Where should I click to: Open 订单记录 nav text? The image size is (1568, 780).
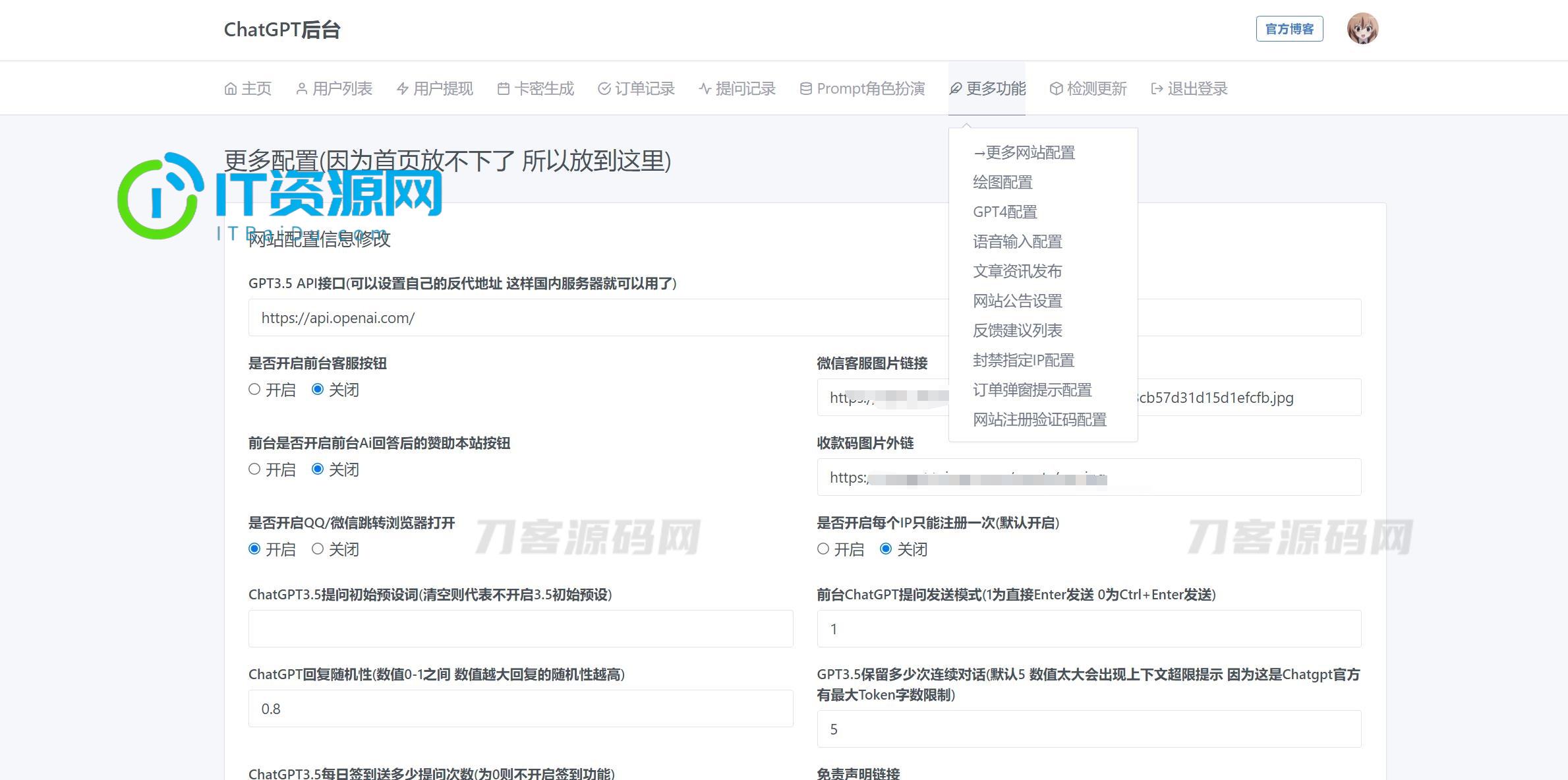click(x=645, y=88)
